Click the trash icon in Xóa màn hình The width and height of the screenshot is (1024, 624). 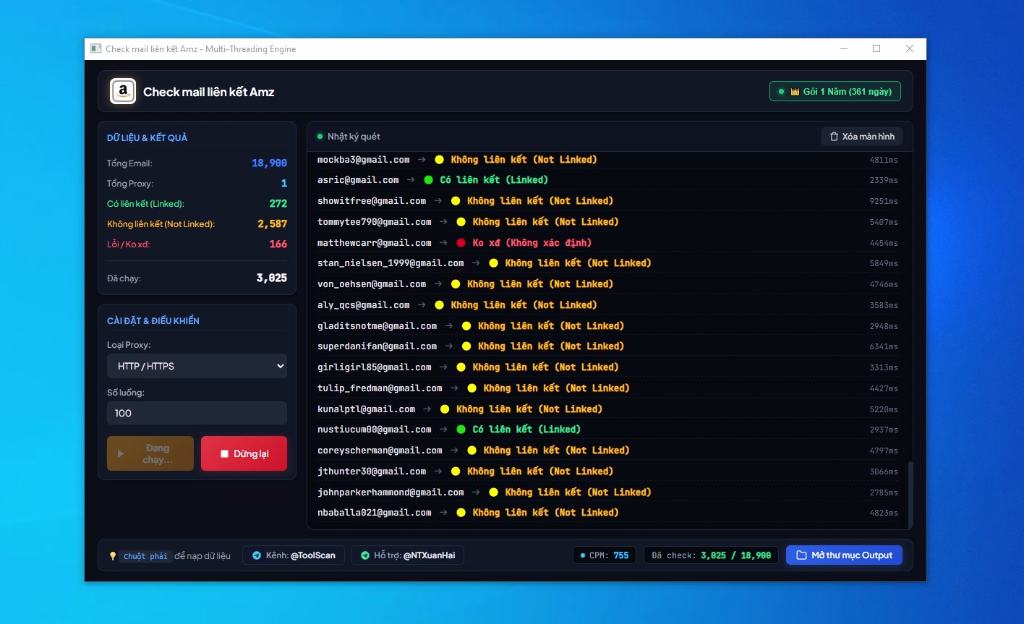[x=834, y=136]
